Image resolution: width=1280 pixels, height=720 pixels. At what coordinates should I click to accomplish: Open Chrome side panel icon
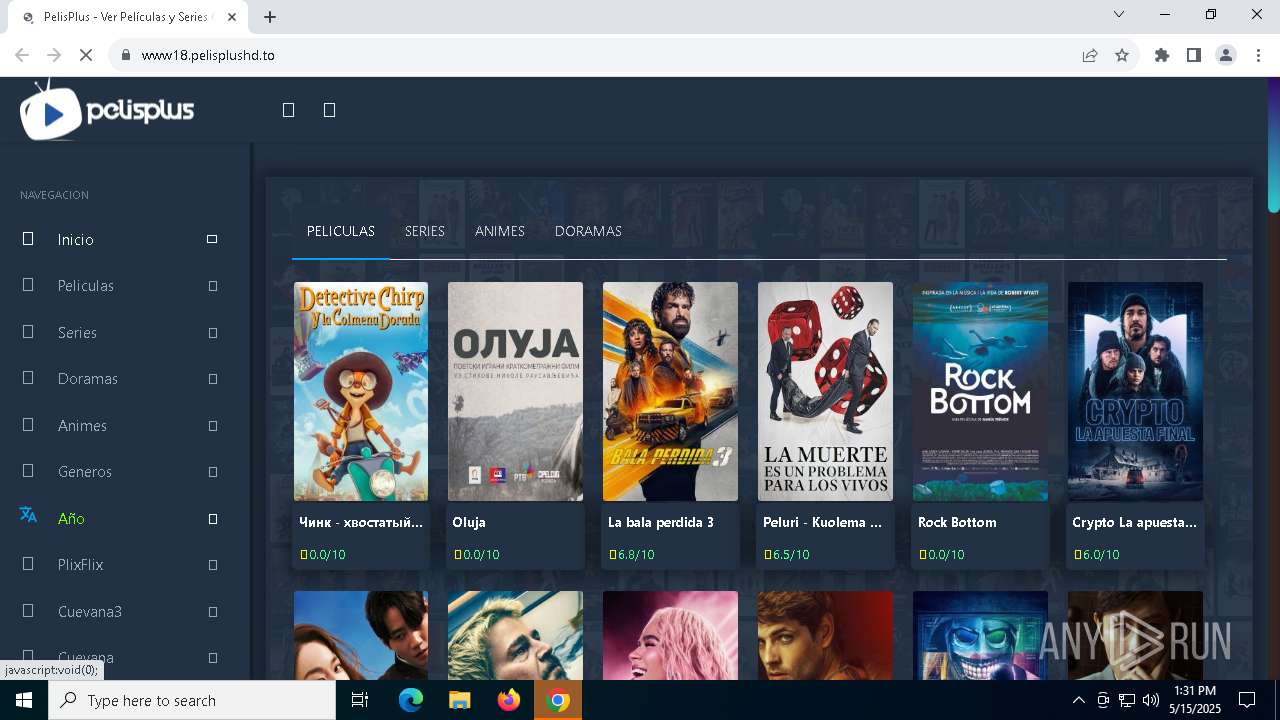1194,55
